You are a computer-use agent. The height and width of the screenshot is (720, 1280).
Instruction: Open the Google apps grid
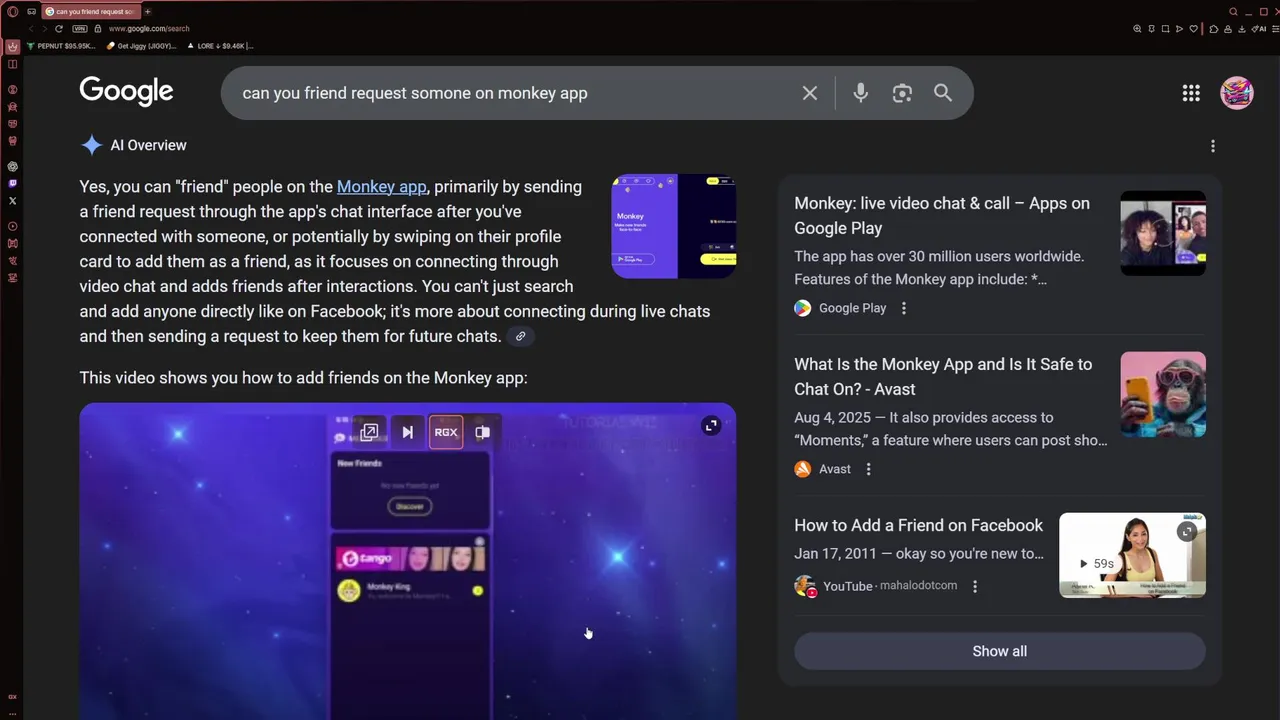click(x=1191, y=93)
